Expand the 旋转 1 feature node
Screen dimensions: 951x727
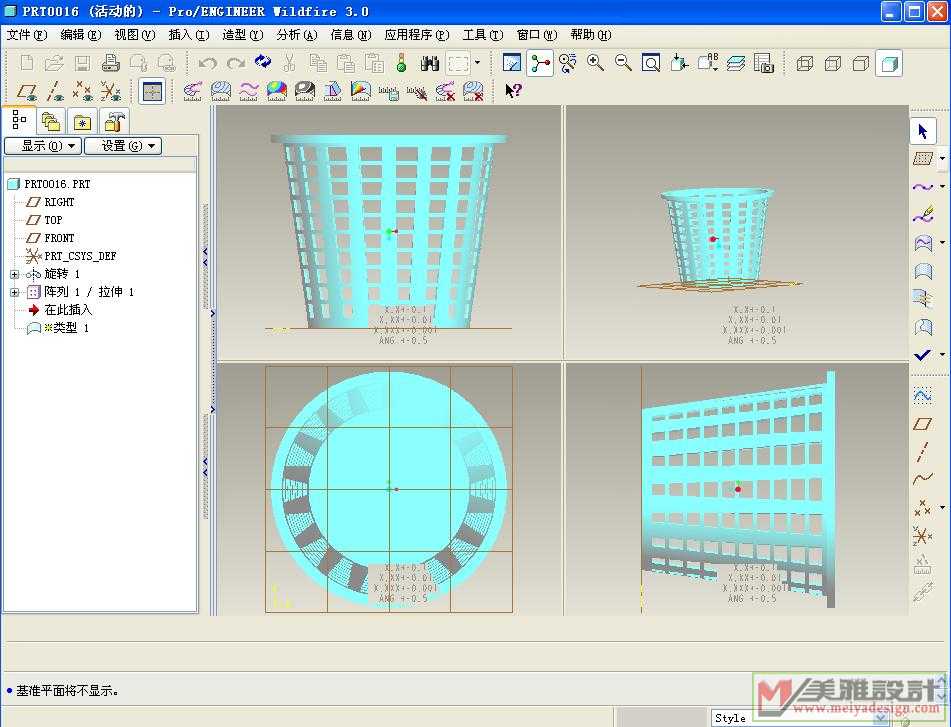(x=15, y=274)
